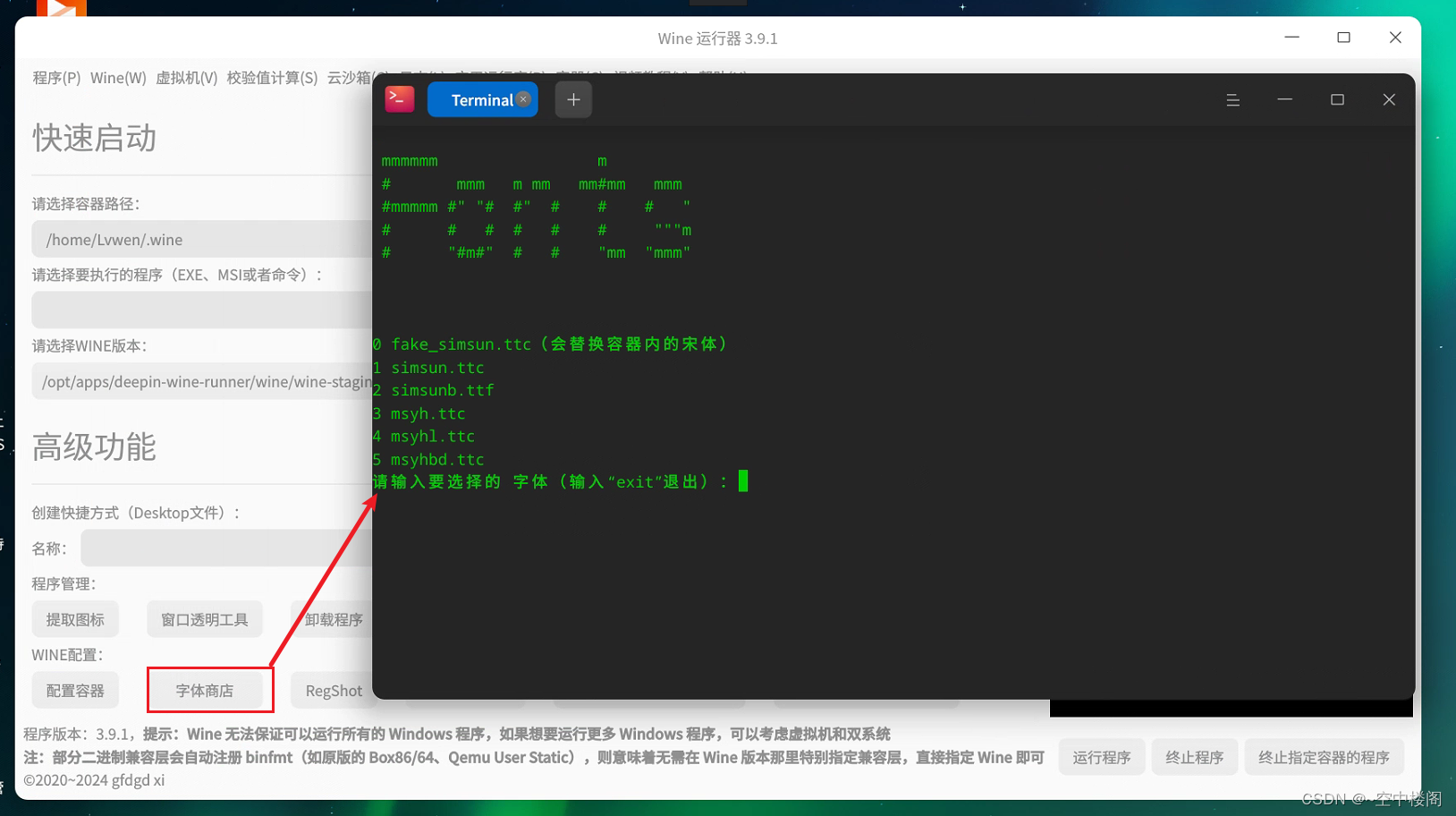Open the WINE version combo box

202,381
